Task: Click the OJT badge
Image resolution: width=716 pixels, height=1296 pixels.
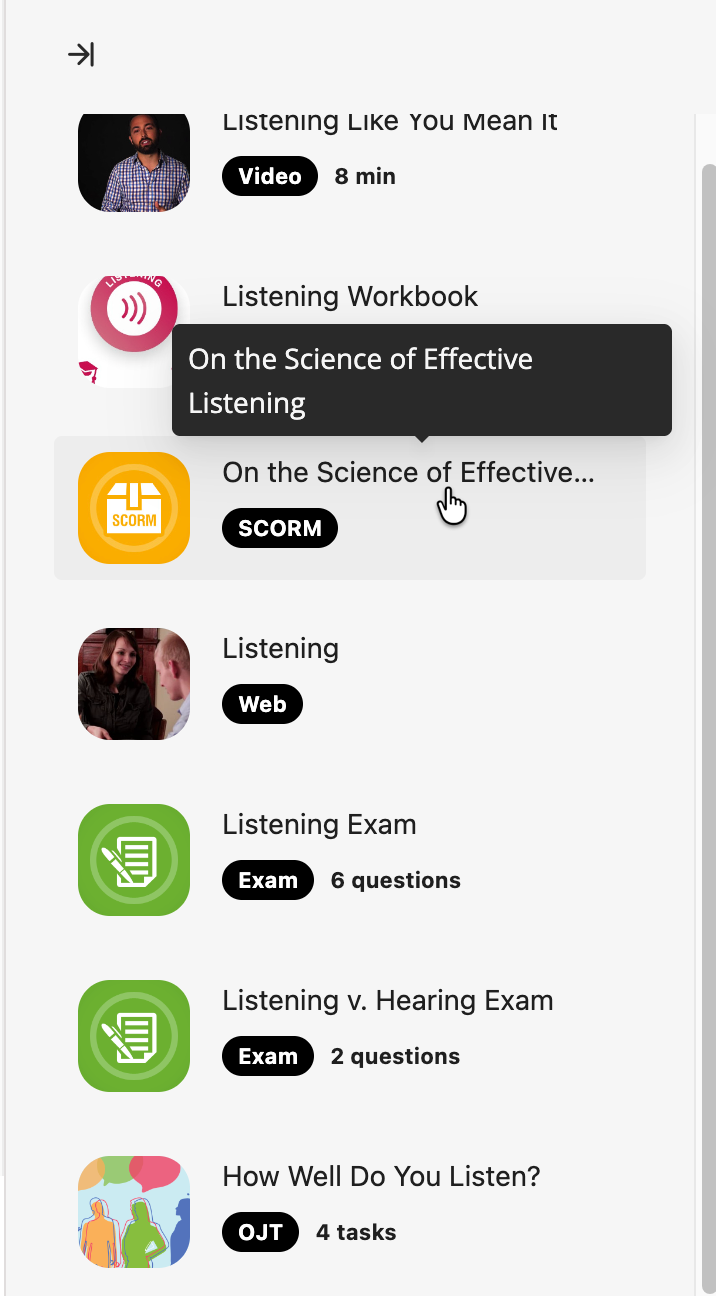Action: pos(260,1233)
